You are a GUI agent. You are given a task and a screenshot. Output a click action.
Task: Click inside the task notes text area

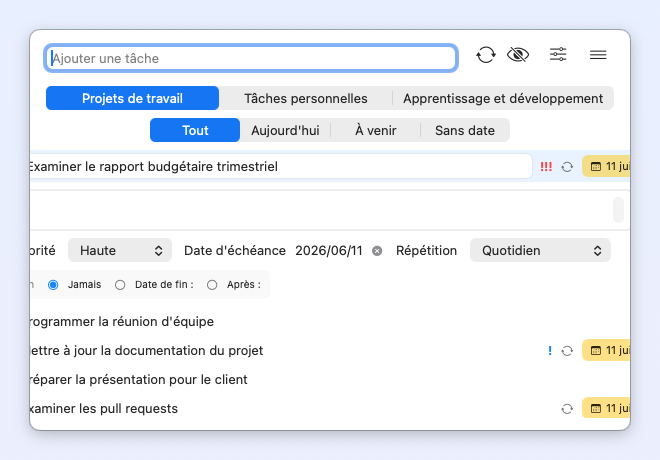(320, 210)
